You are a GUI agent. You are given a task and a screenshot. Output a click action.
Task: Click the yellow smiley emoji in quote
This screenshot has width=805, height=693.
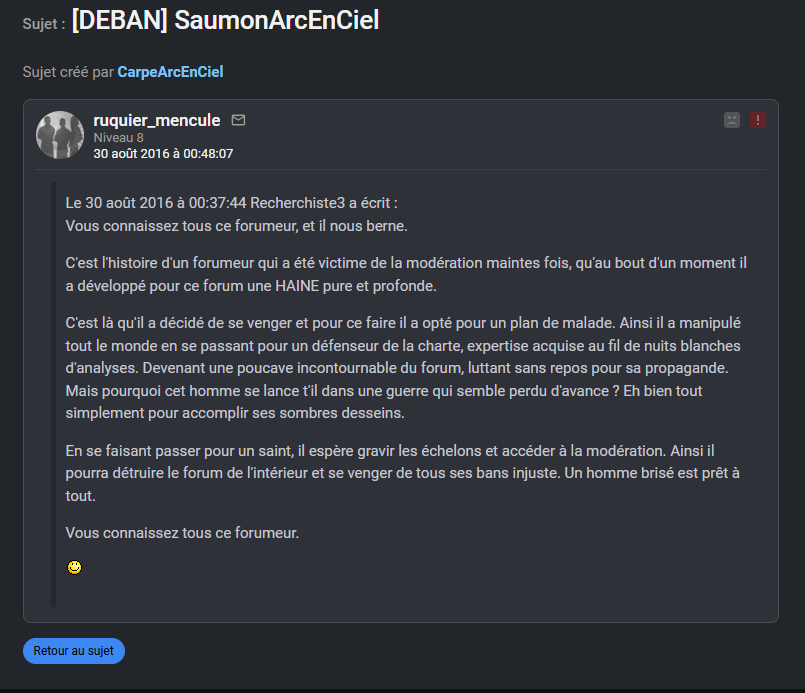tap(74, 567)
